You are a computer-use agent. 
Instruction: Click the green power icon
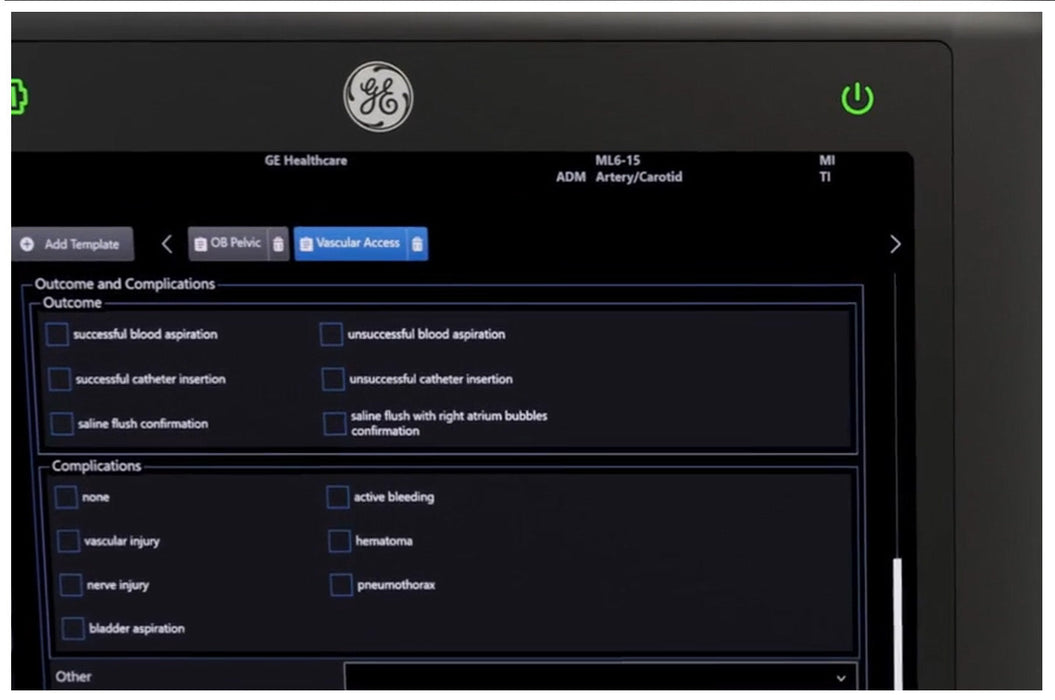point(857,99)
